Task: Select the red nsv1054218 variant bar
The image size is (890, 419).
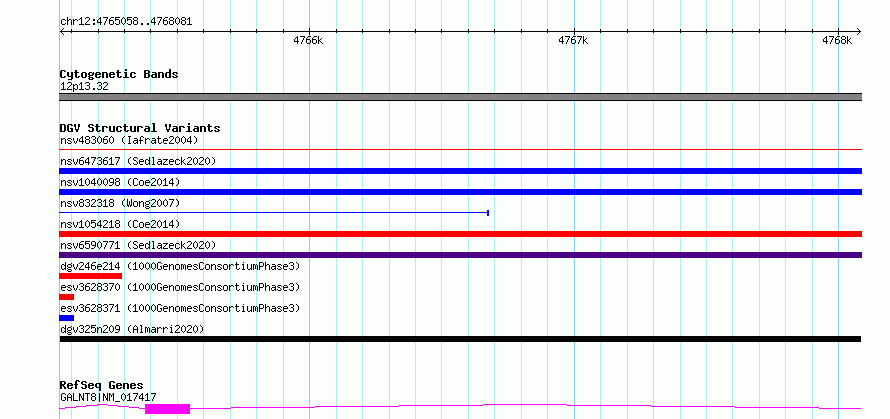Action: click(x=460, y=234)
